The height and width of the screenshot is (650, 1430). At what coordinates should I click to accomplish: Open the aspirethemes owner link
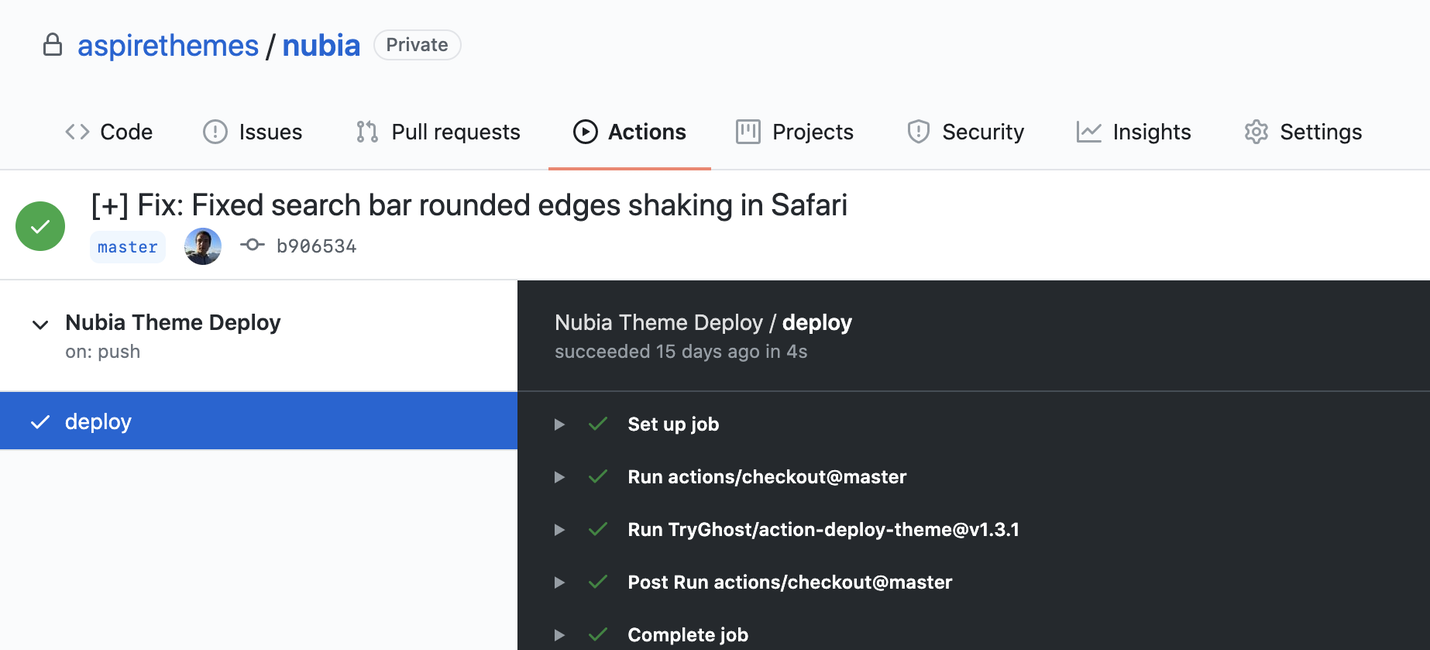click(168, 45)
